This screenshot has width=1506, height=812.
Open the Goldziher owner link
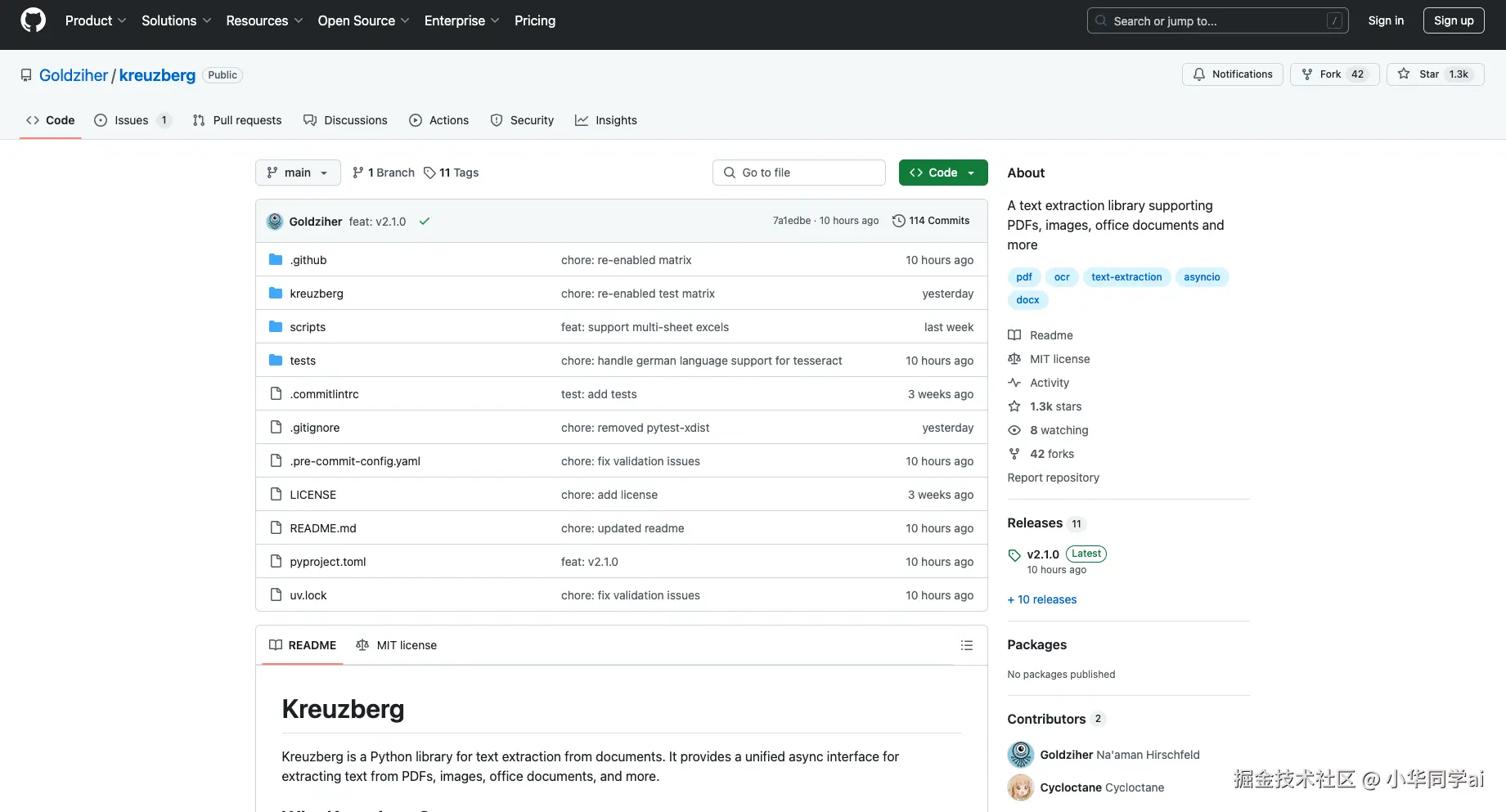pos(74,75)
